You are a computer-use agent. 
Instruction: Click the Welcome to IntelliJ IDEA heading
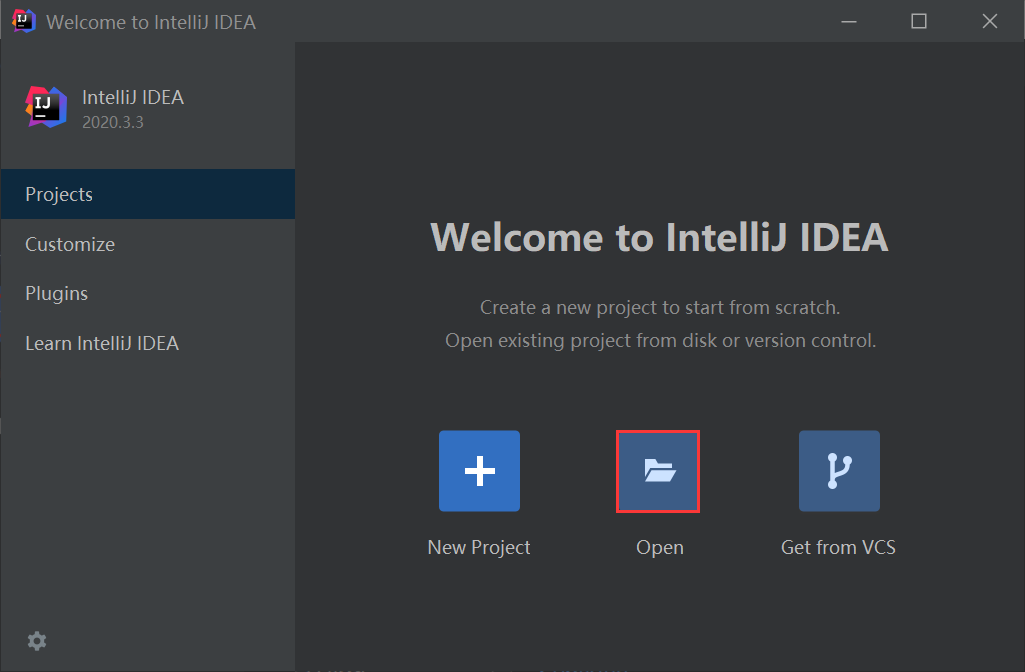pos(659,238)
